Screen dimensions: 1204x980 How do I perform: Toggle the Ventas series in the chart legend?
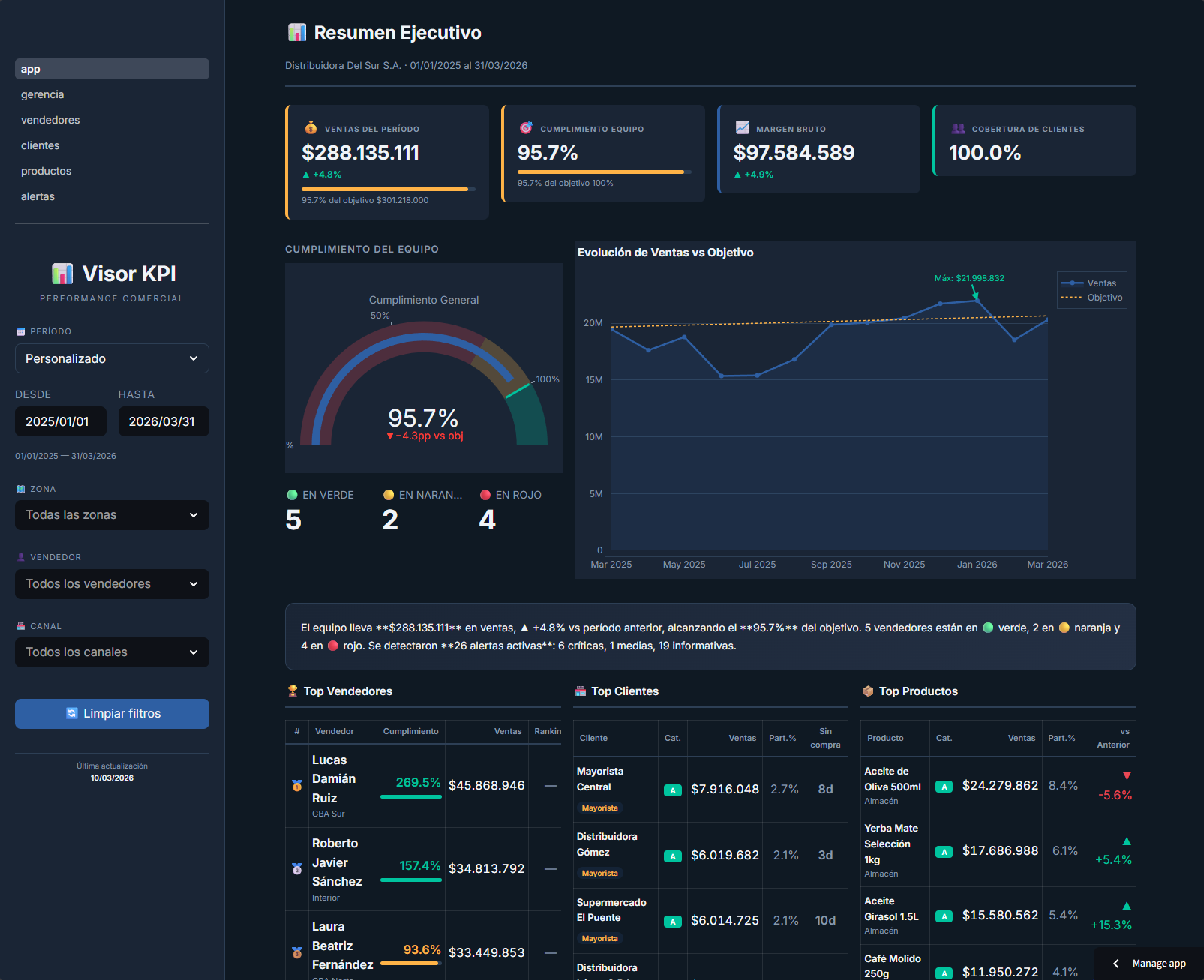[x=1092, y=283]
